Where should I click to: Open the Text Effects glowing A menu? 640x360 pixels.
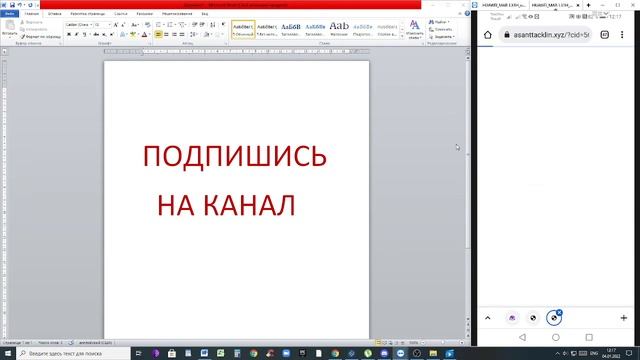[123, 35]
